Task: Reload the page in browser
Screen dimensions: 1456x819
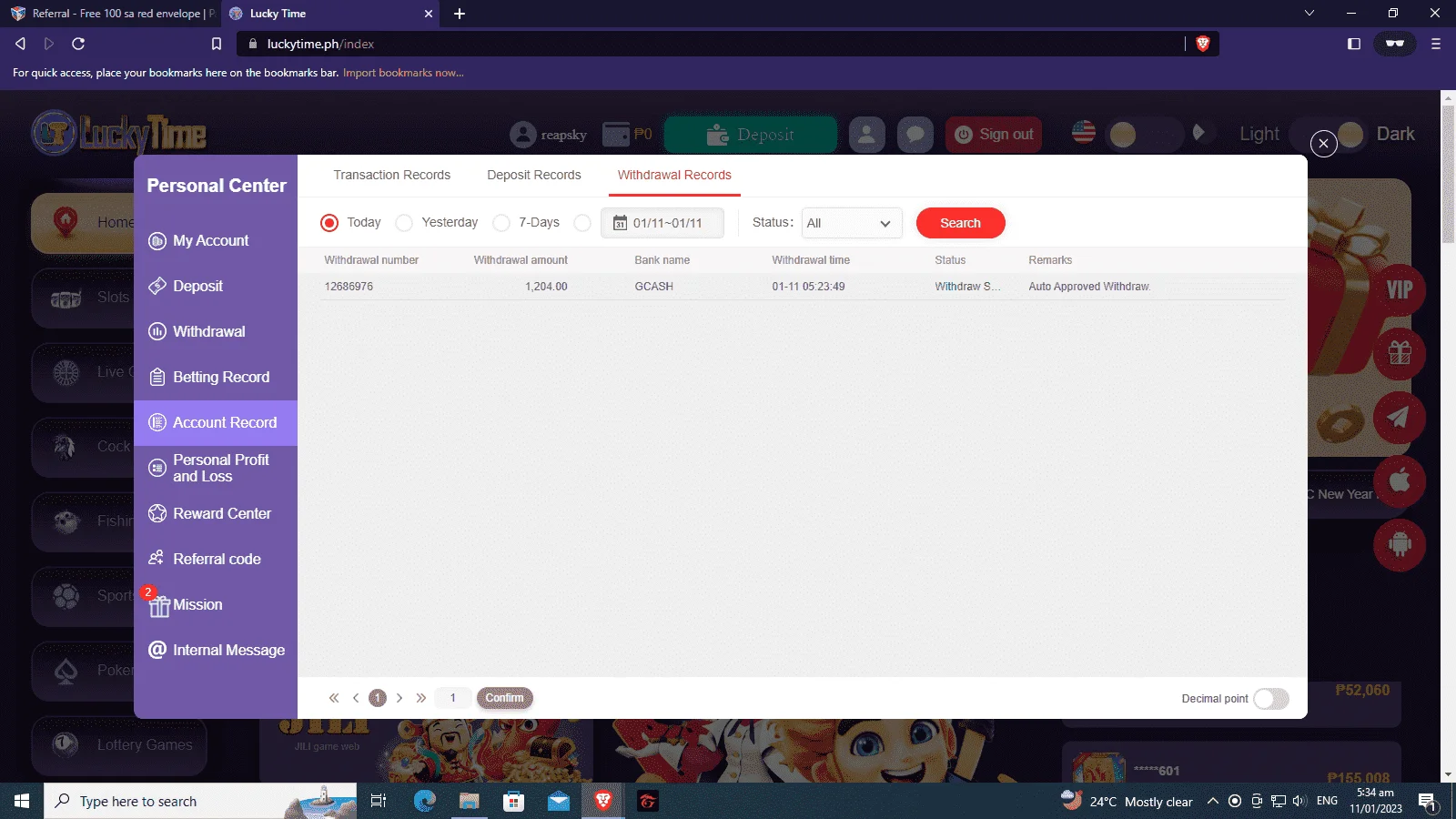Action: pyautogui.click(x=78, y=44)
